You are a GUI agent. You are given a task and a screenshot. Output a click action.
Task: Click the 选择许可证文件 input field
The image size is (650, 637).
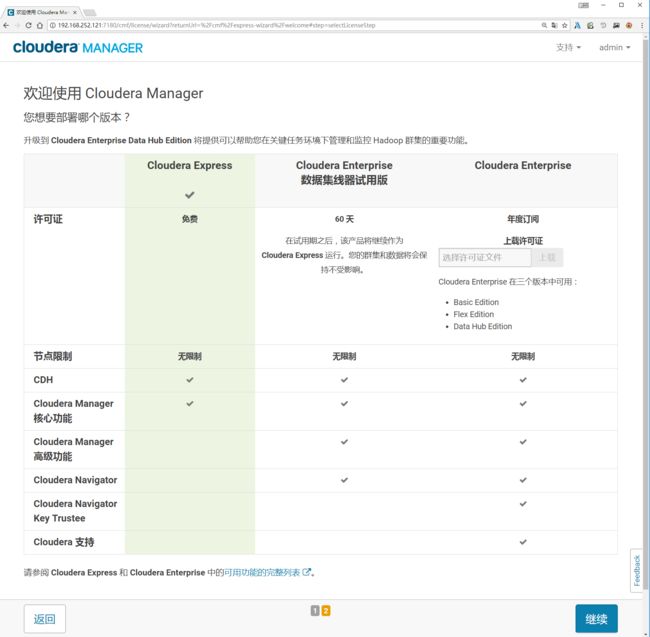point(485,257)
